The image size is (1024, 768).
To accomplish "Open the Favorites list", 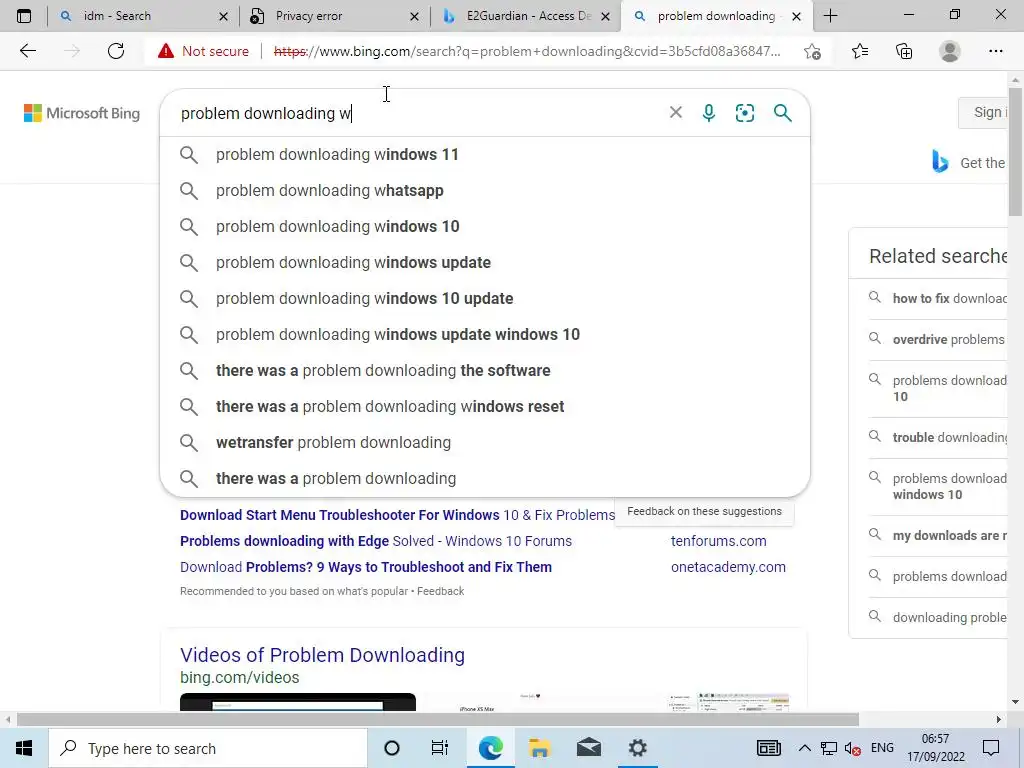I will (x=859, y=51).
